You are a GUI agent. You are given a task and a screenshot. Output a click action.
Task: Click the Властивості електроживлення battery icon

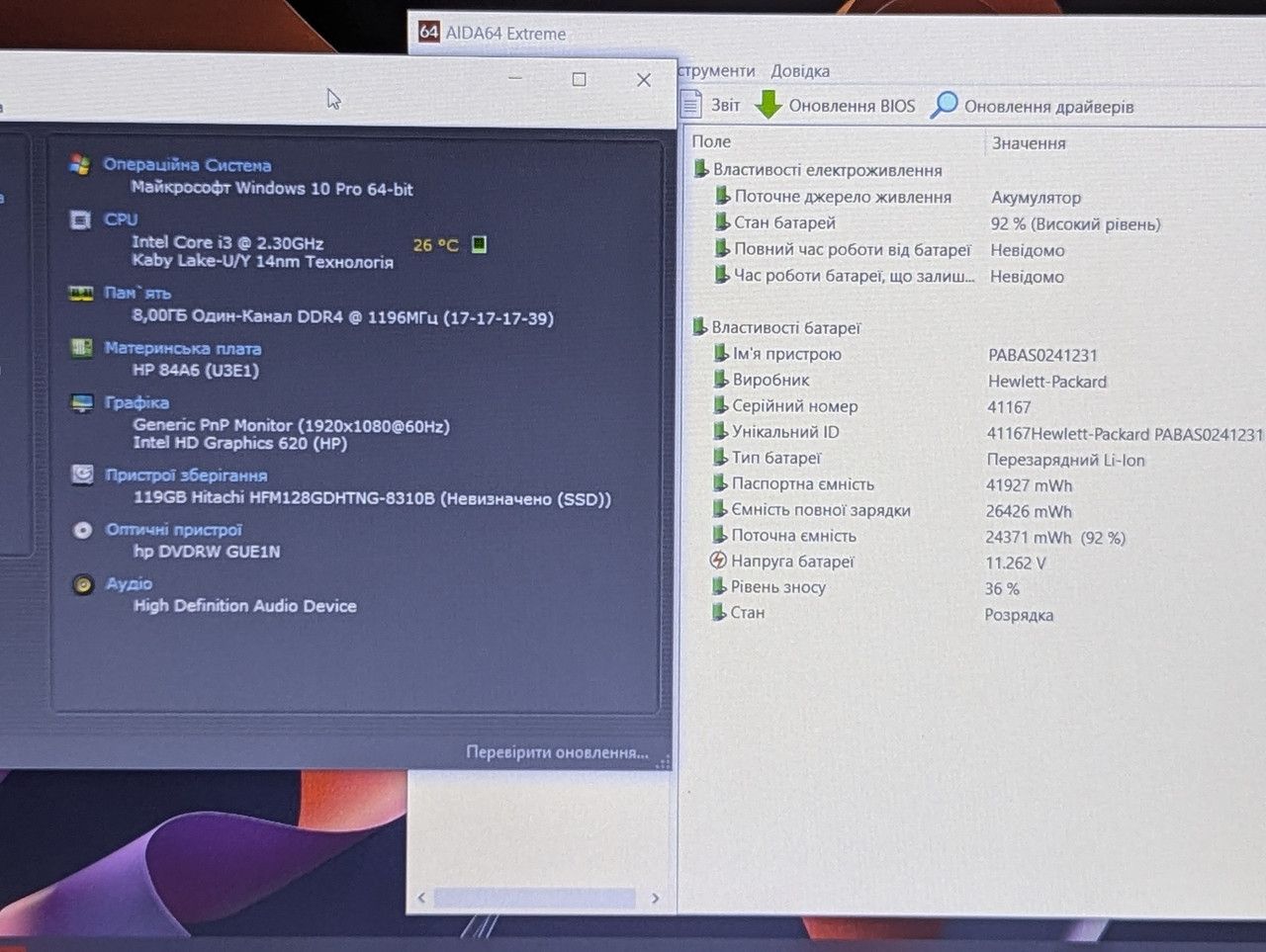tap(700, 169)
